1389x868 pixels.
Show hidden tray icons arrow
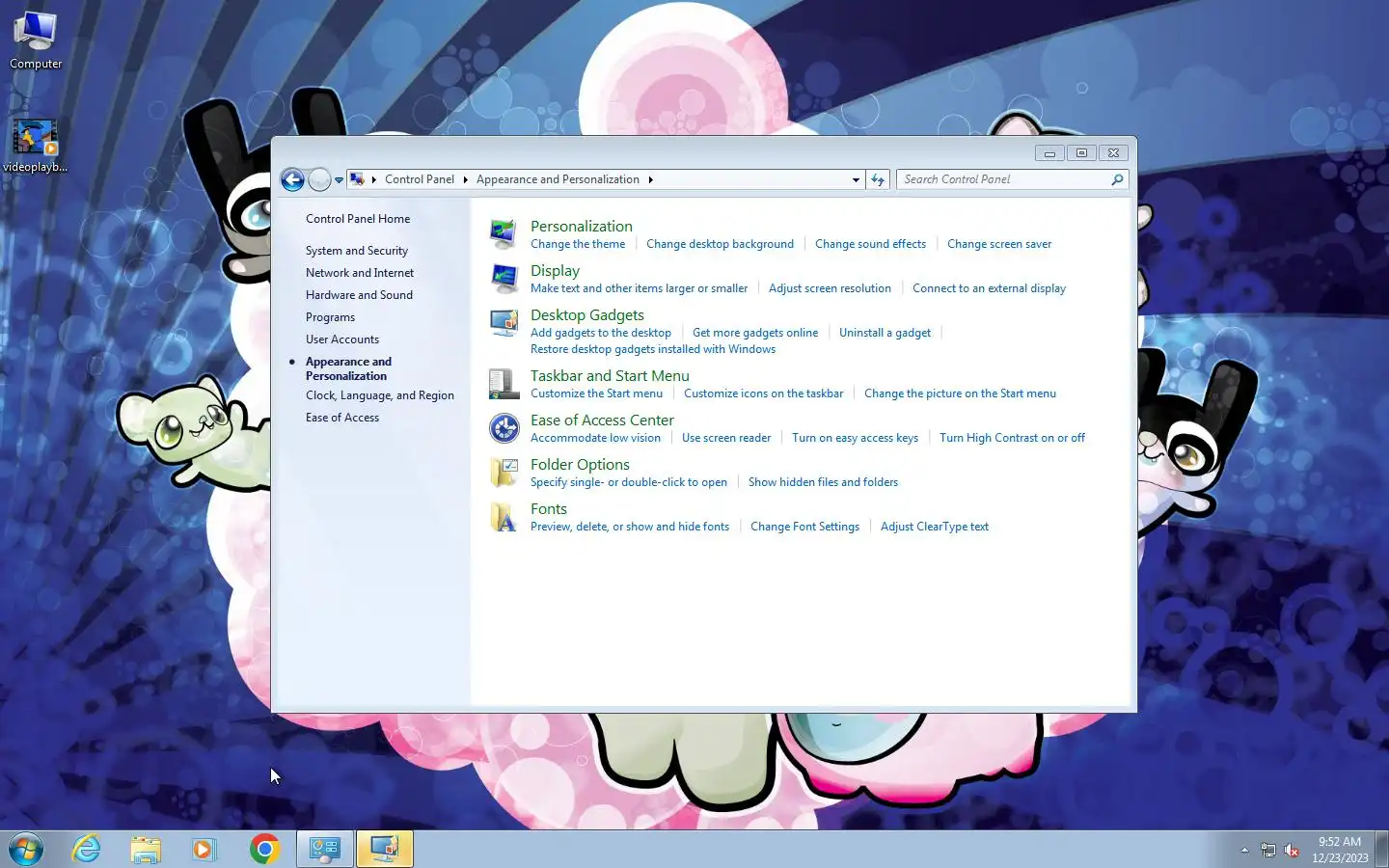(1244, 850)
